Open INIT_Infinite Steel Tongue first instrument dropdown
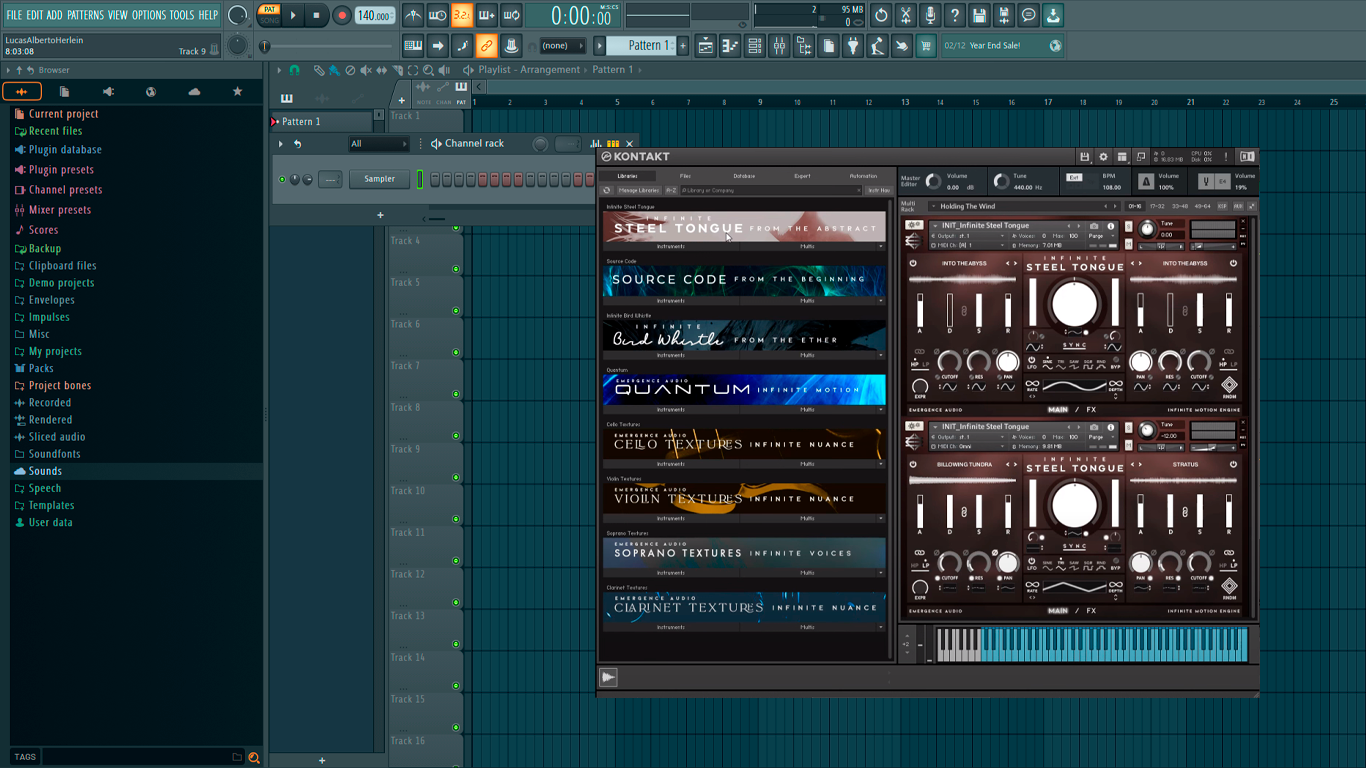 point(935,226)
